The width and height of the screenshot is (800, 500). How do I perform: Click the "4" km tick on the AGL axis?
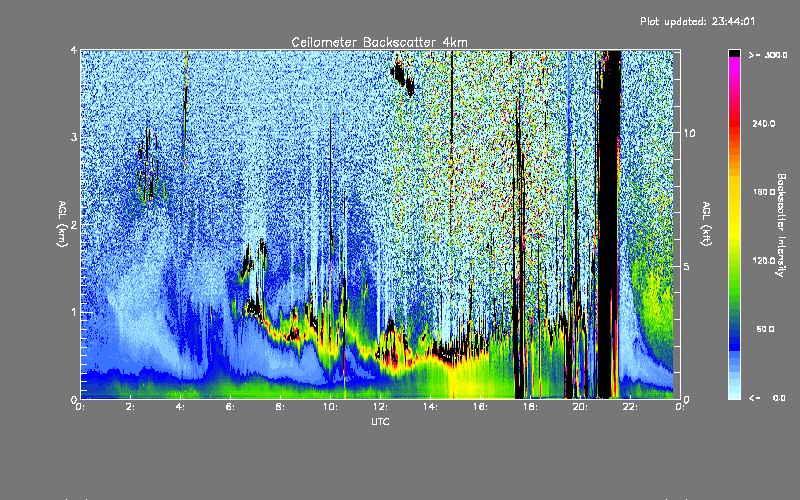click(x=74, y=51)
